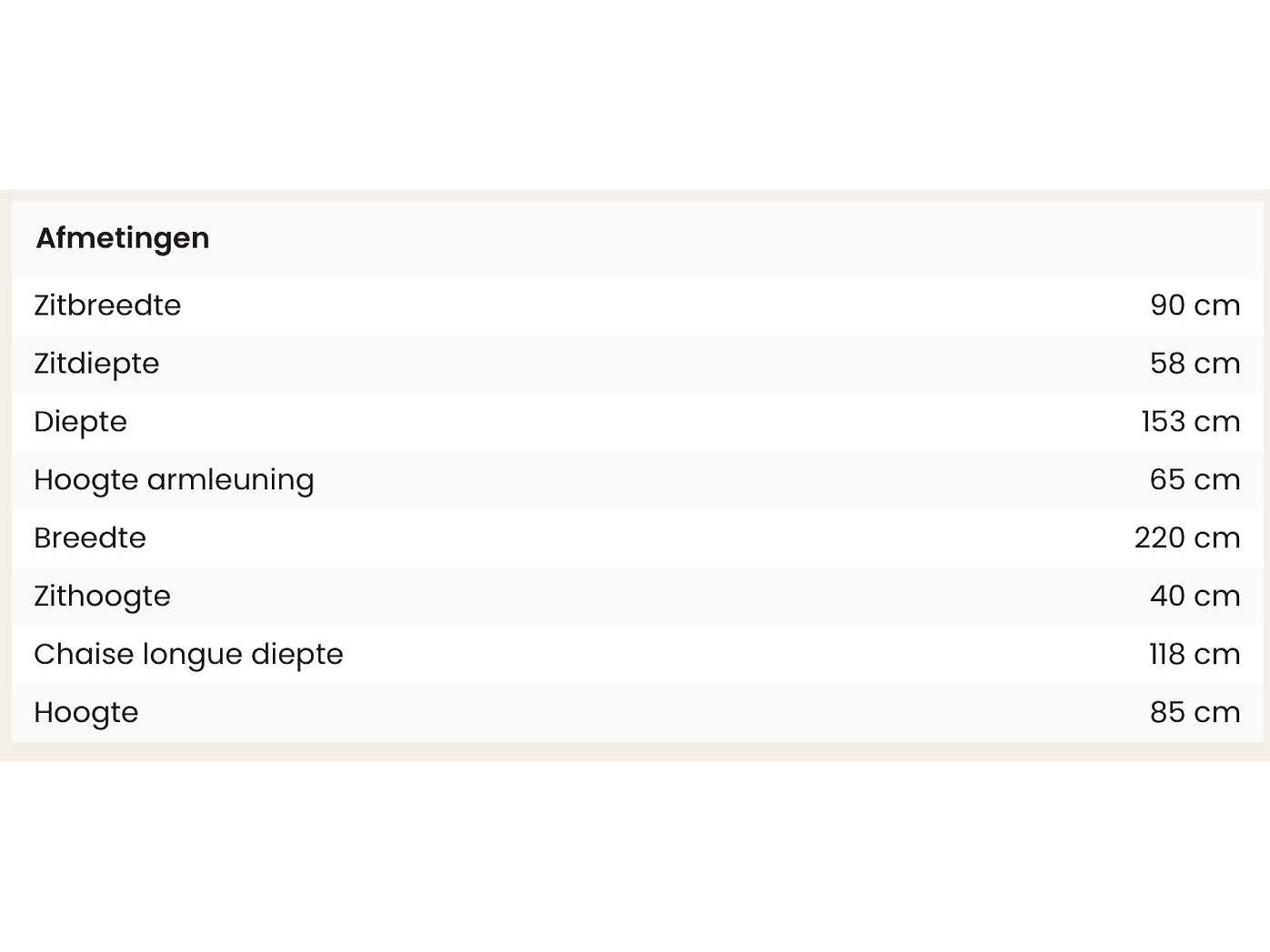Click the 90 cm value

[x=1194, y=306]
